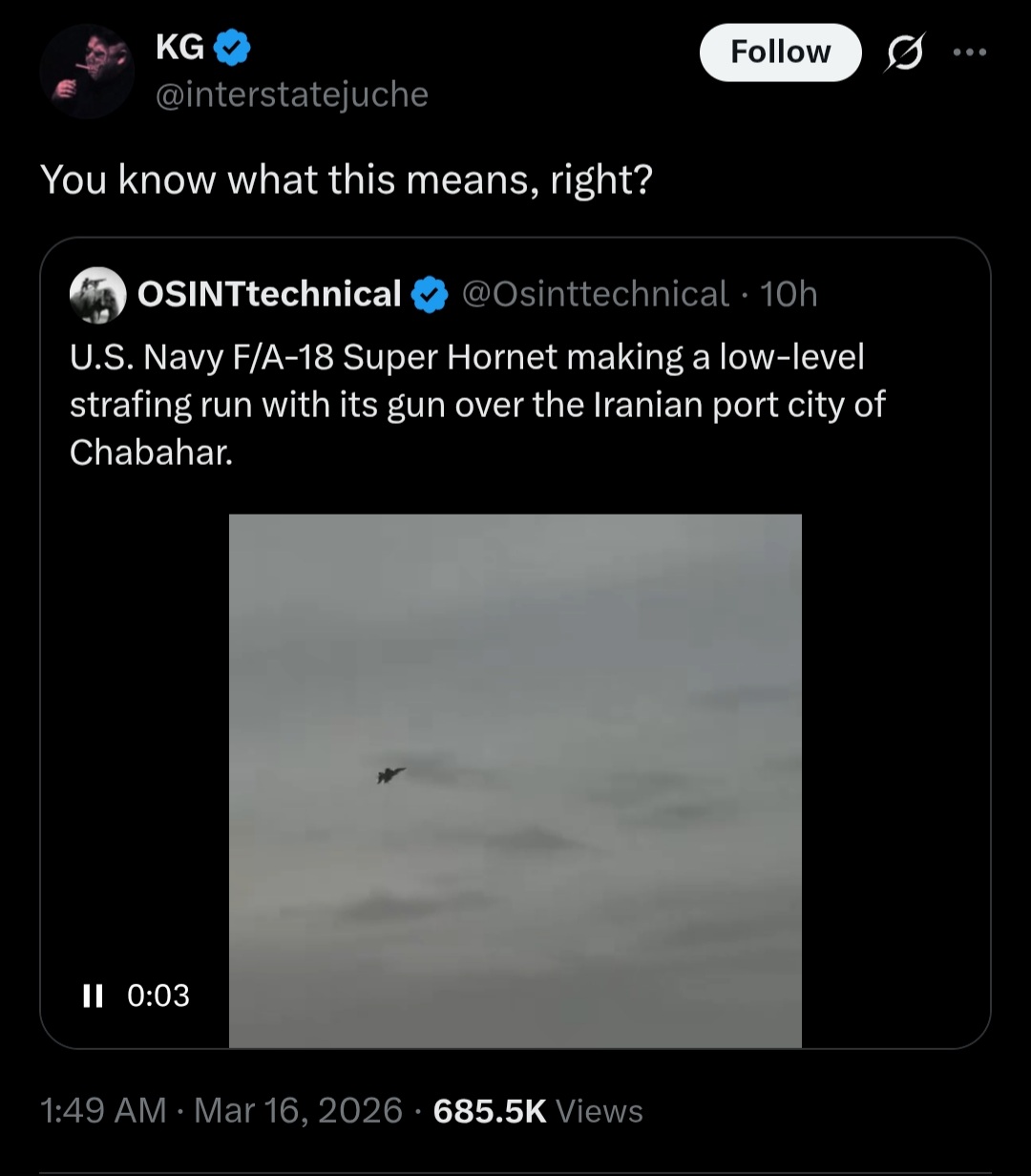Image resolution: width=1031 pixels, height=1176 pixels.
Task: Click the blue verified badge beside KG
Action: [233, 47]
